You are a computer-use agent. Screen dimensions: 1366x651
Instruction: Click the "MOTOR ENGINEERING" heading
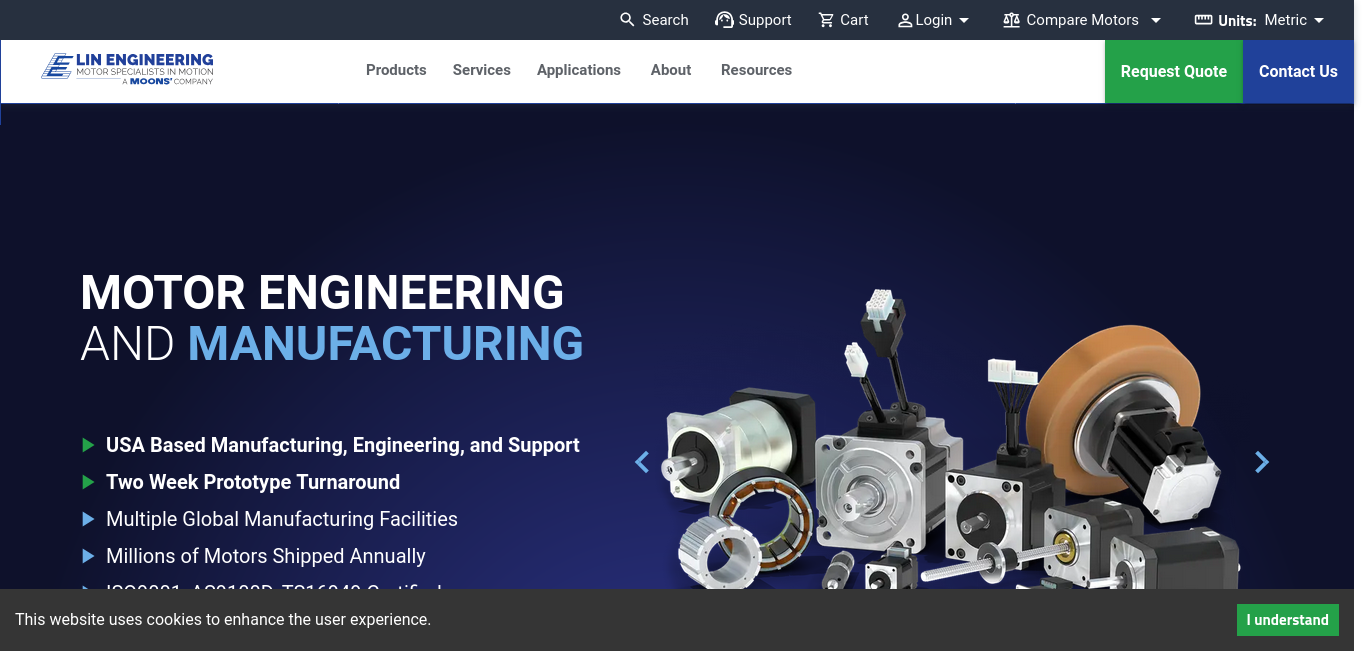point(322,293)
